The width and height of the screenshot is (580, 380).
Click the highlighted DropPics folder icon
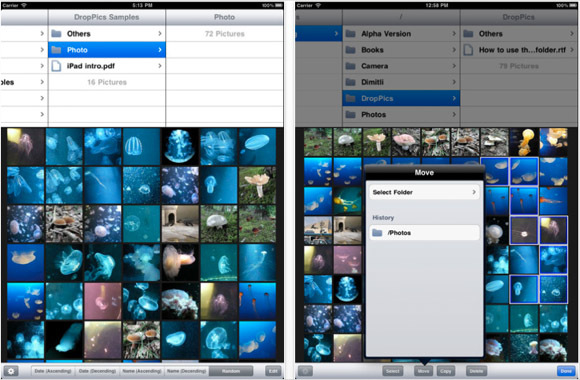tap(350, 98)
